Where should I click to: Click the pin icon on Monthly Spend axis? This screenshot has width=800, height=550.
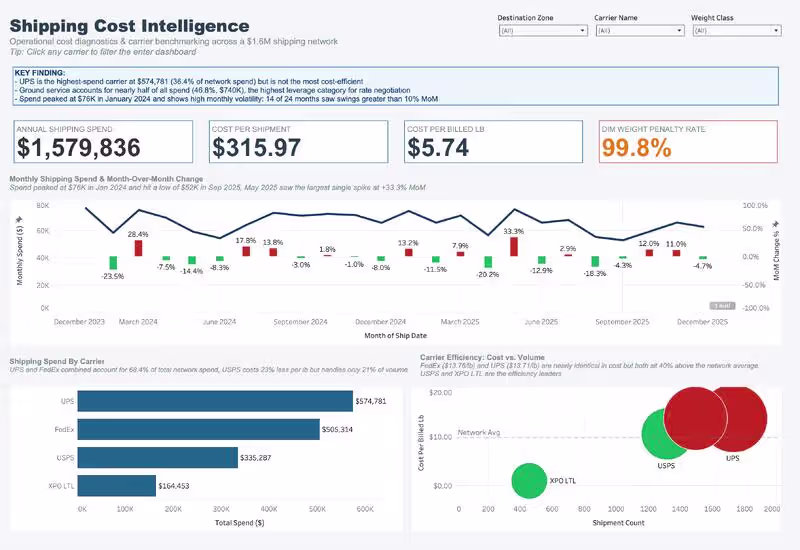click(19, 219)
